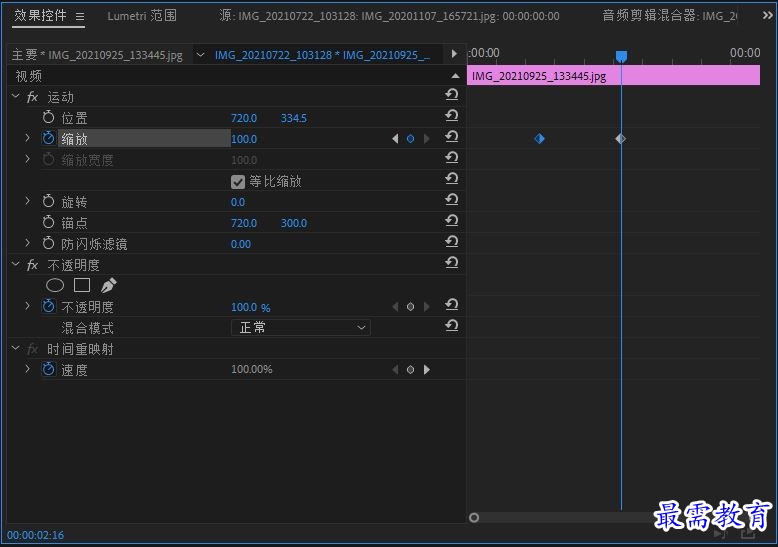The width and height of the screenshot is (778, 547).
Task: Uncheck the 等比缩放 checkbox
Action: point(238,182)
